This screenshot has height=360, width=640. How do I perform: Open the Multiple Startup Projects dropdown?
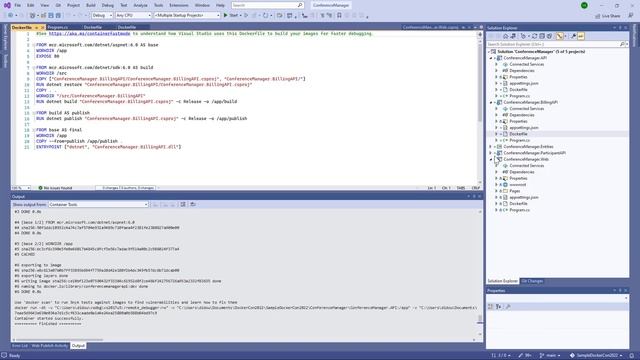tap(187, 16)
